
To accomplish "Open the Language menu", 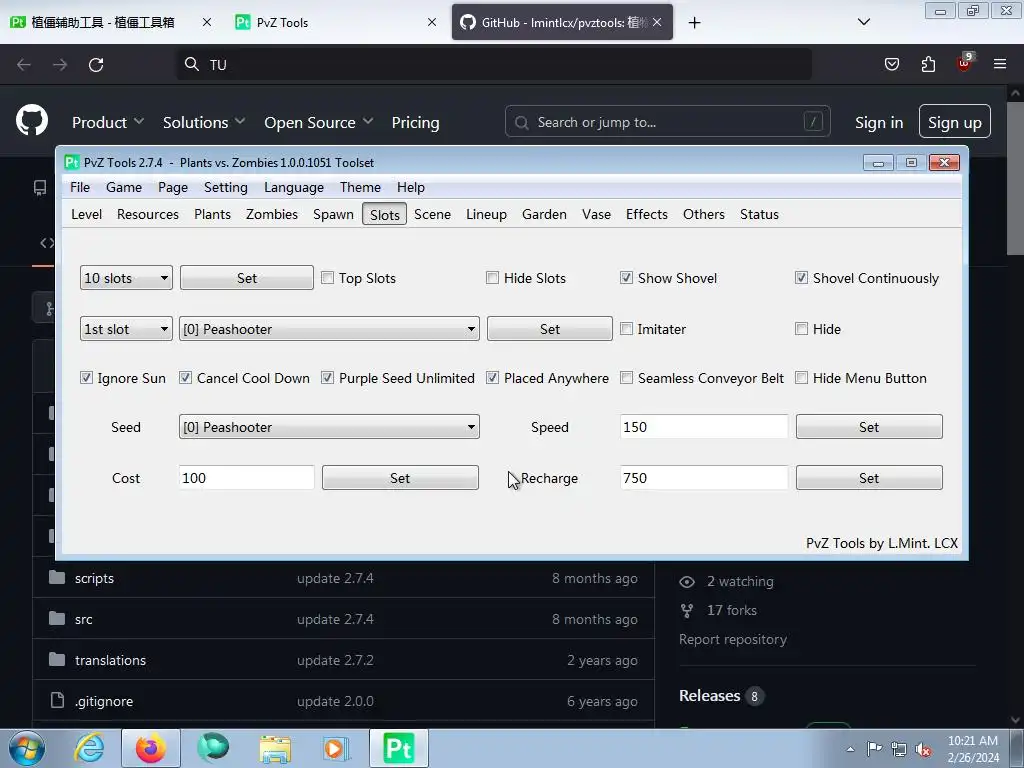I will [x=294, y=187].
